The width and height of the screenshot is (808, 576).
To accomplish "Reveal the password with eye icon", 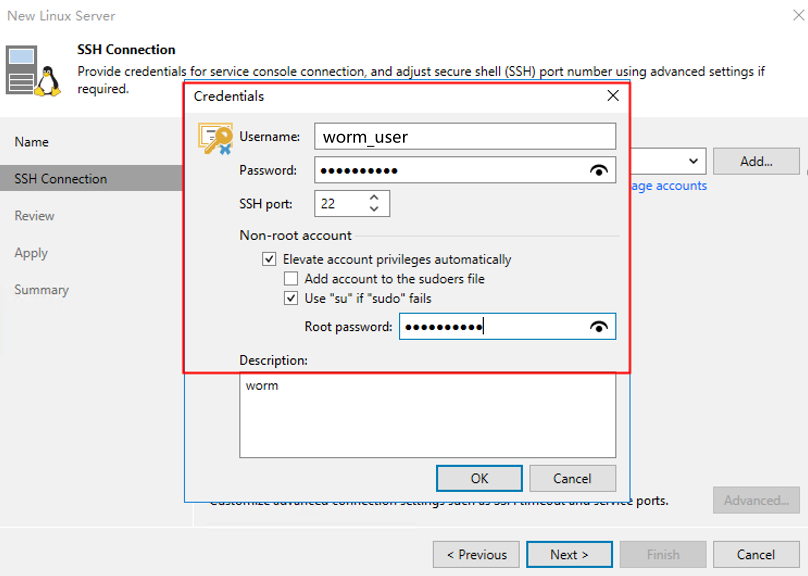I will tap(599, 171).
